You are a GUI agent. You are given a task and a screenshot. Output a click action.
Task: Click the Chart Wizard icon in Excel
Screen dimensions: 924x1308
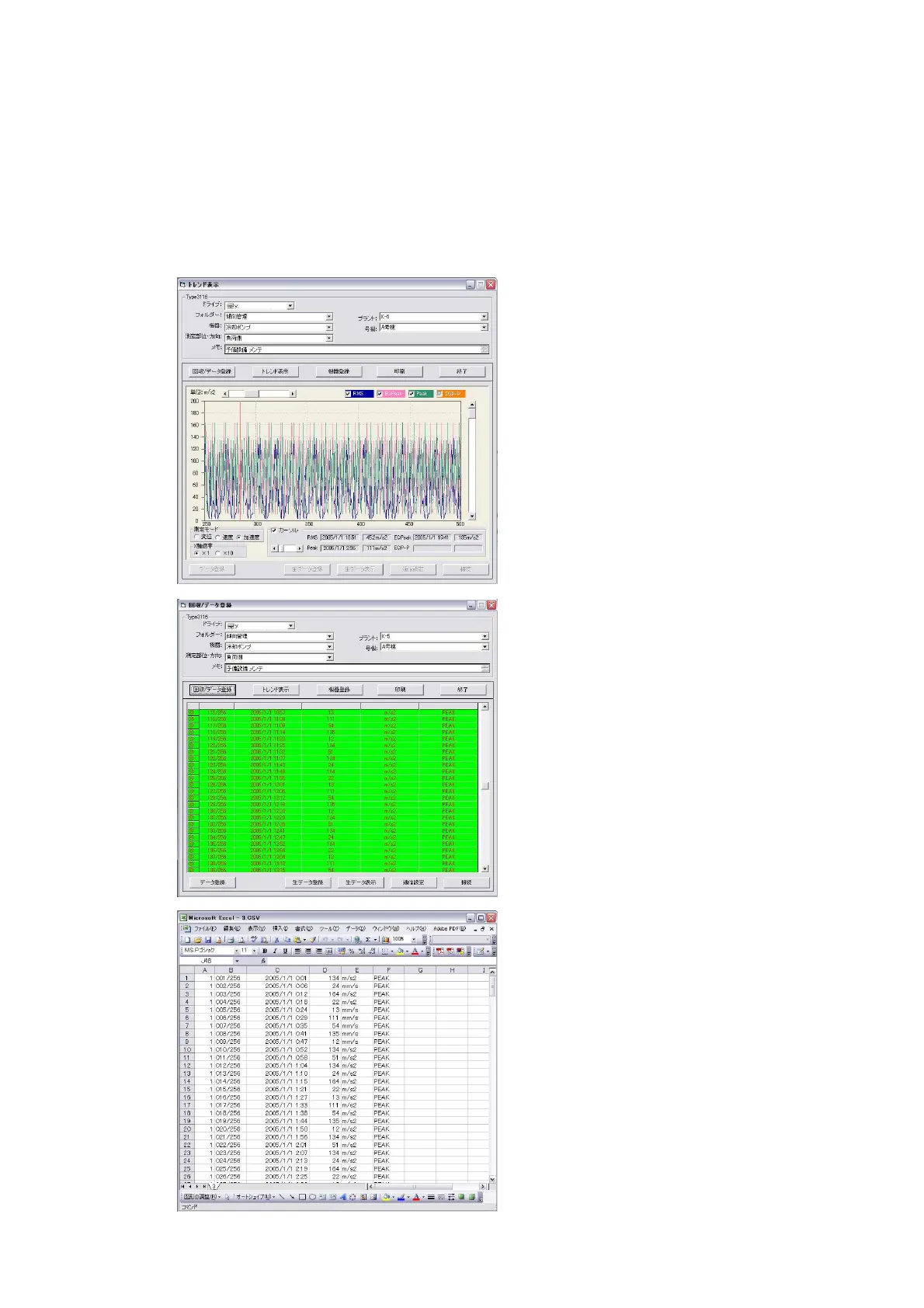pyautogui.click(x=386, y=940)
